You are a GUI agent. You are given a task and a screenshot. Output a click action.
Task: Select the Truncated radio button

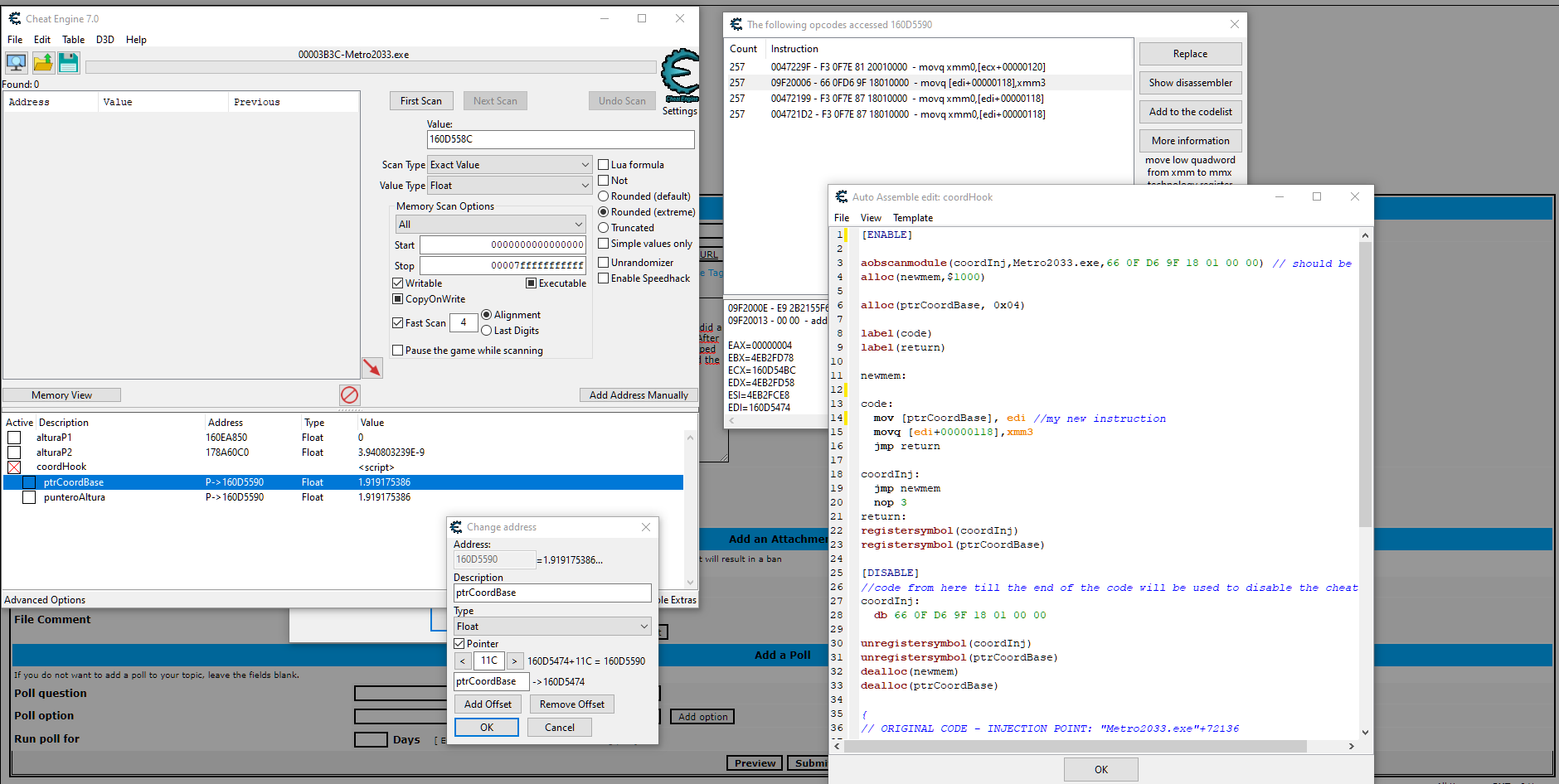pos(604,228)
